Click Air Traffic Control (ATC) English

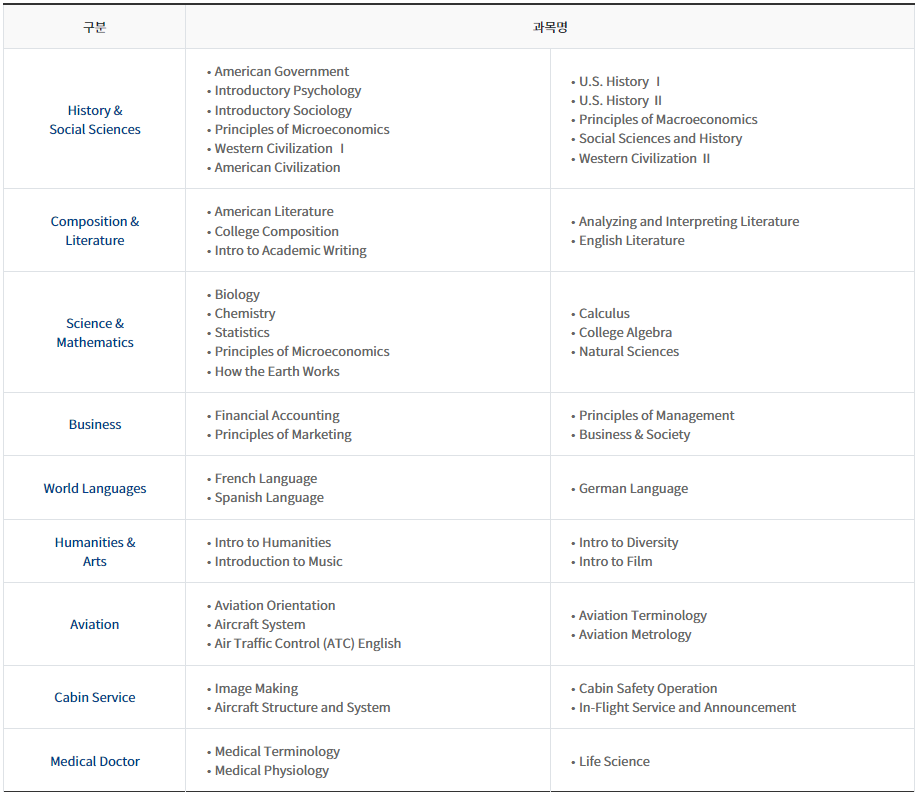click(308, 644)
